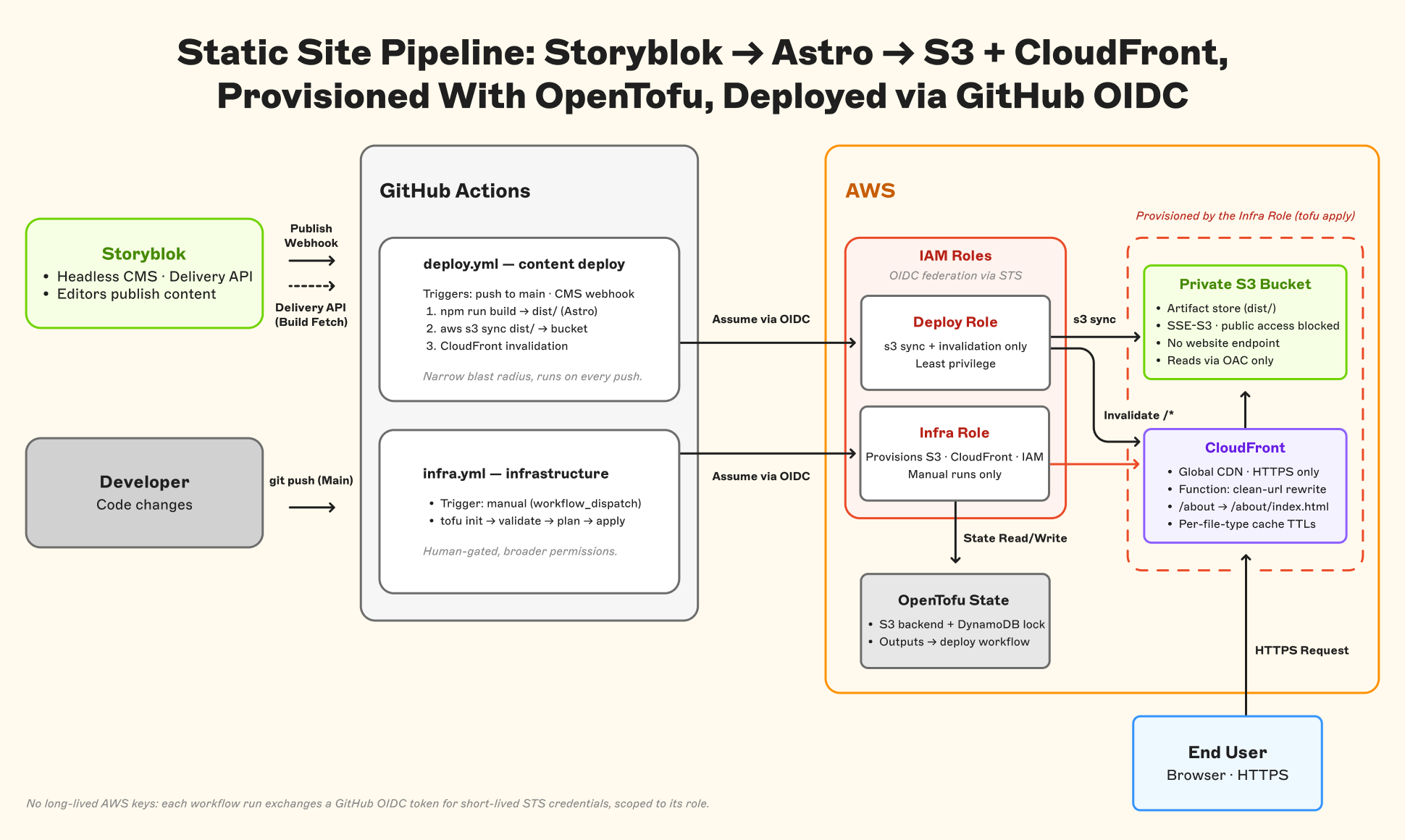
Task: Select 'Headless CMS · Delivery API' bullet
Action: [x=155, y=277]
